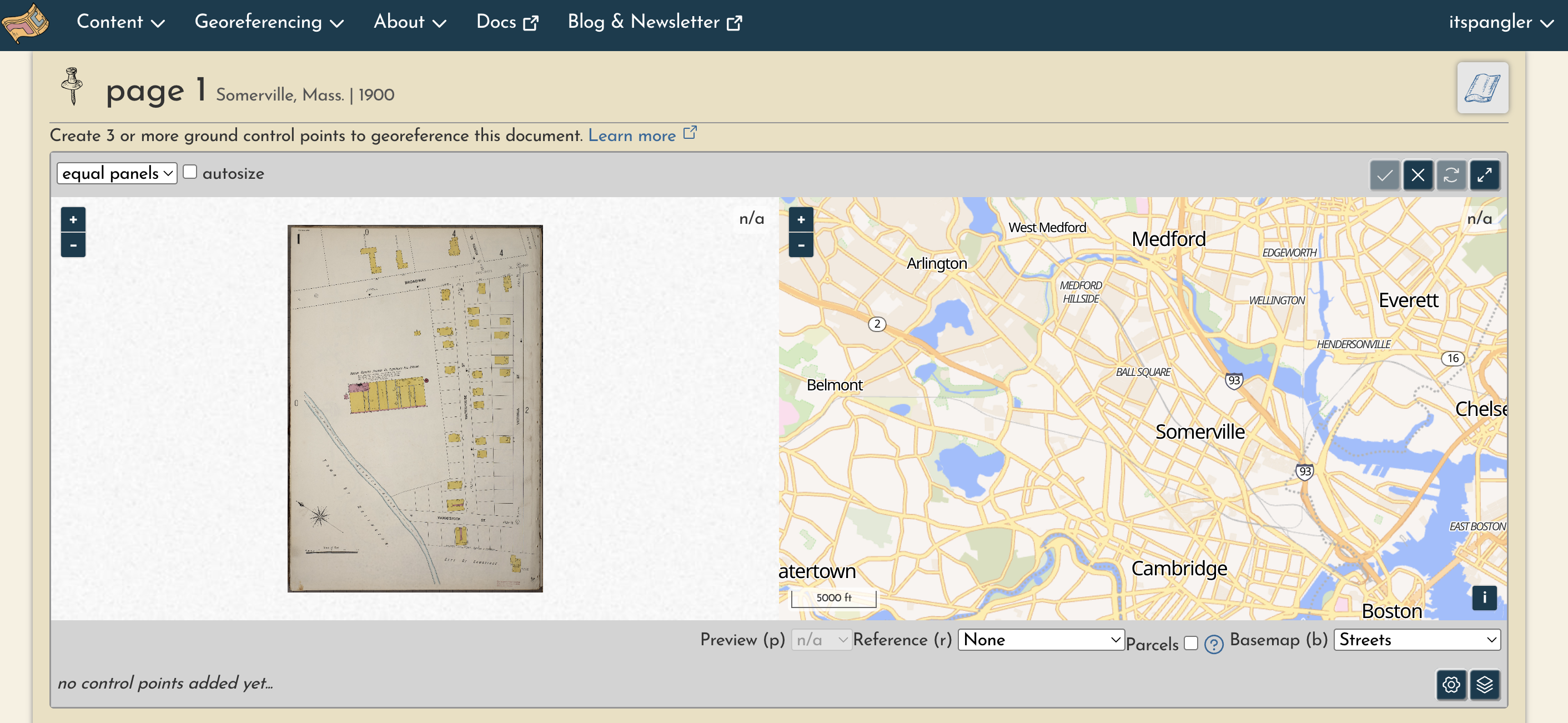The height and width of the screenshot is (723, 1568).
Task: Open the book overview icon at top right
Action: 1482,88
